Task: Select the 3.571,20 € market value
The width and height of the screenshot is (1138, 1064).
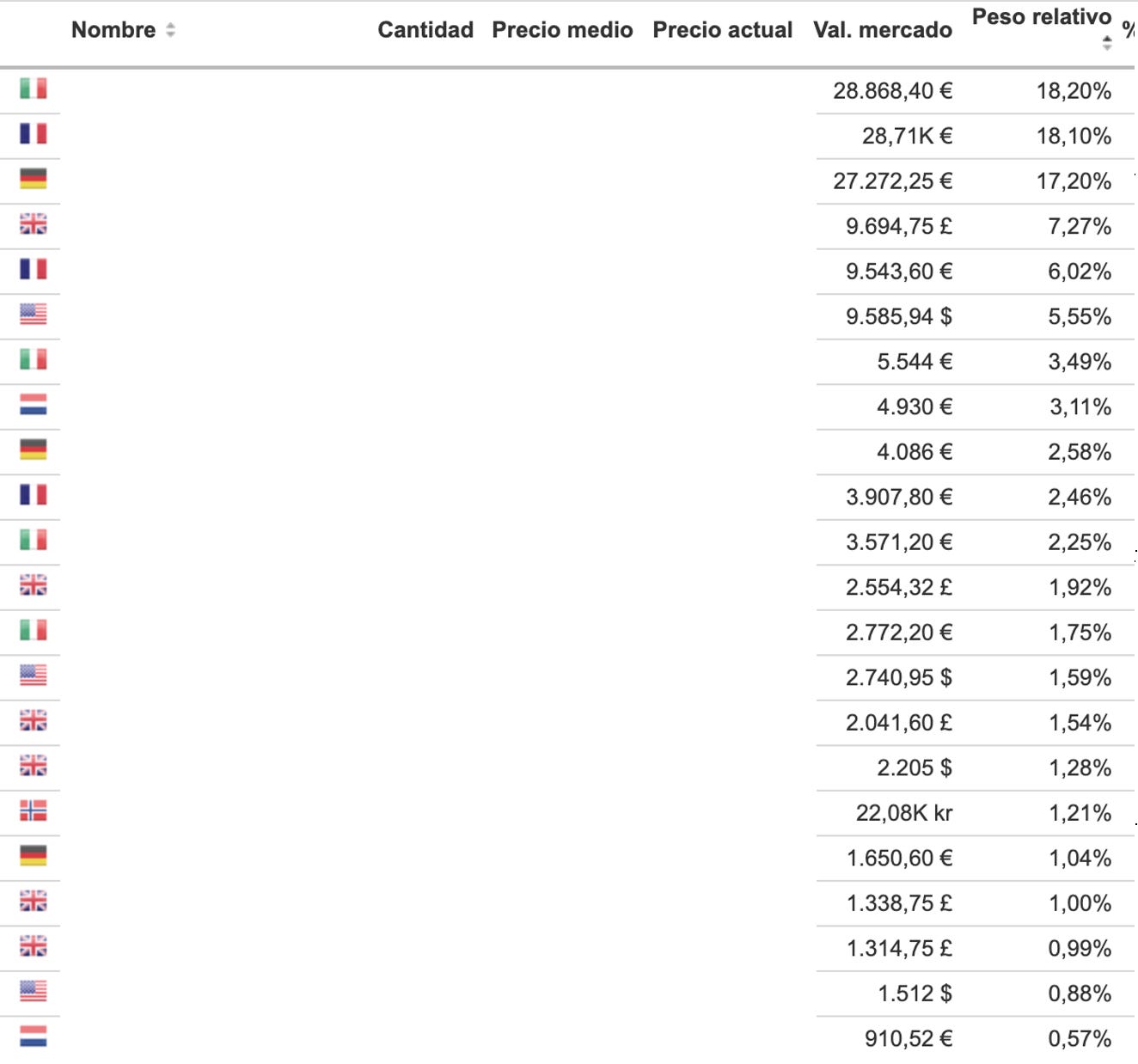Action: click(899, 542)
